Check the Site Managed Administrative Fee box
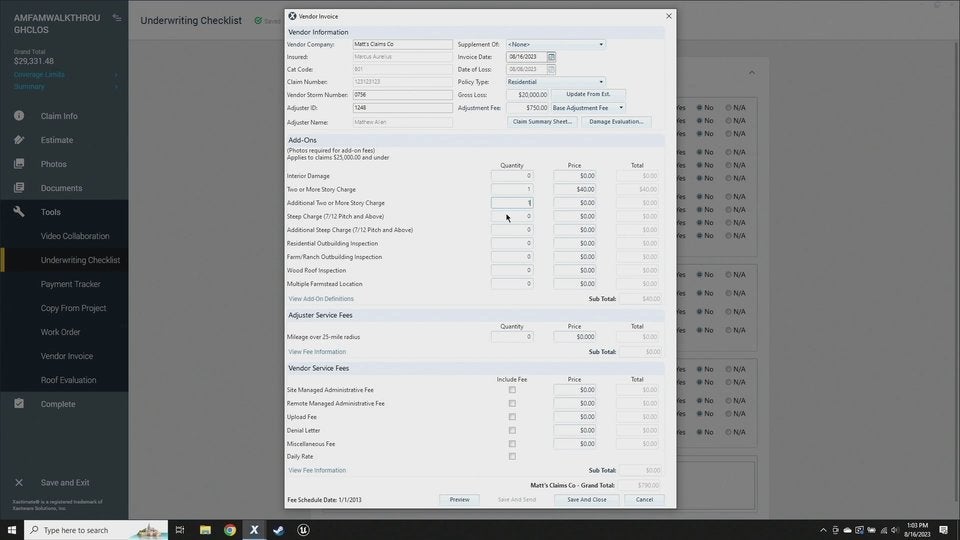 [512, 390]
